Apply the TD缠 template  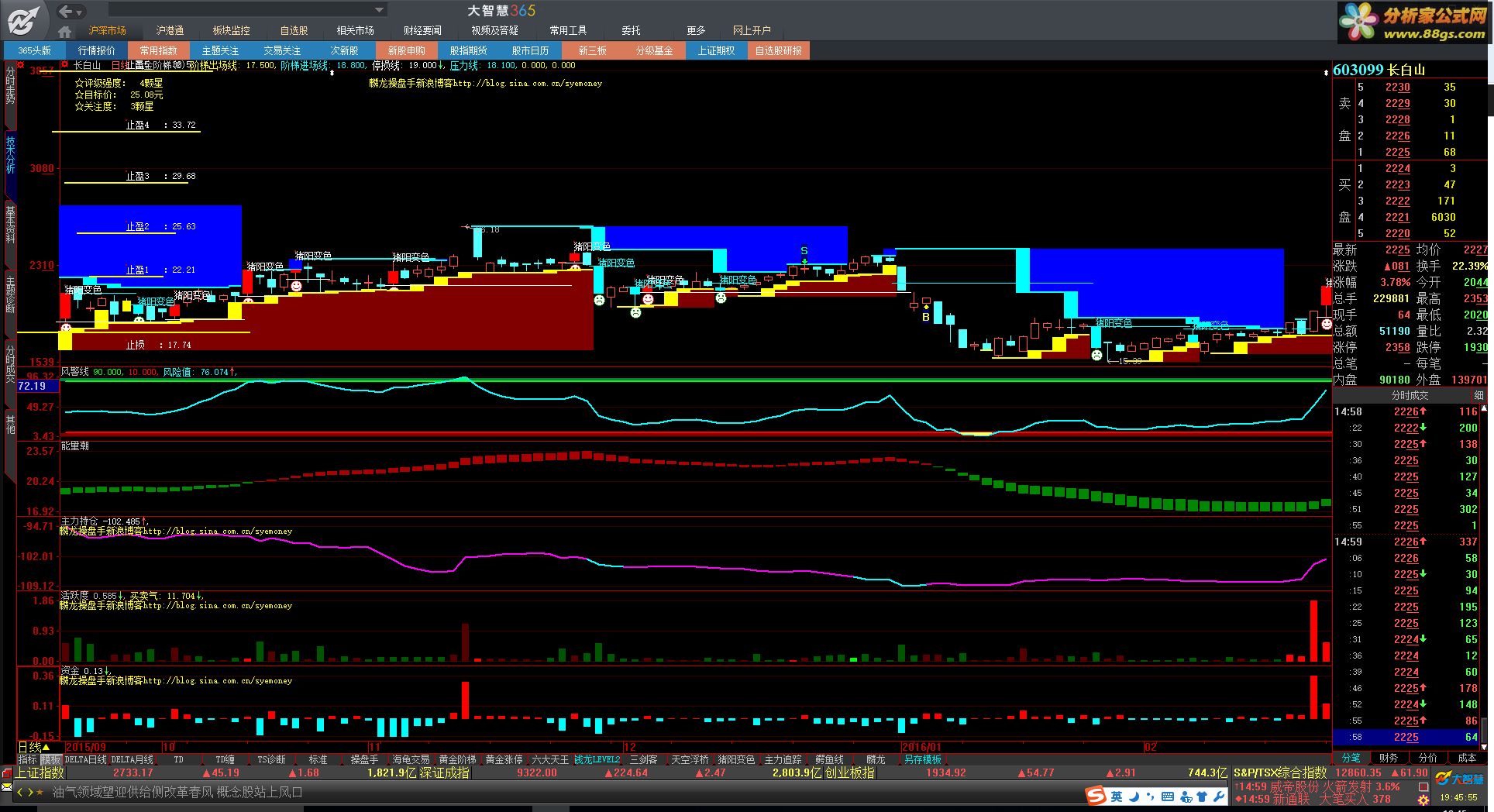225,759
